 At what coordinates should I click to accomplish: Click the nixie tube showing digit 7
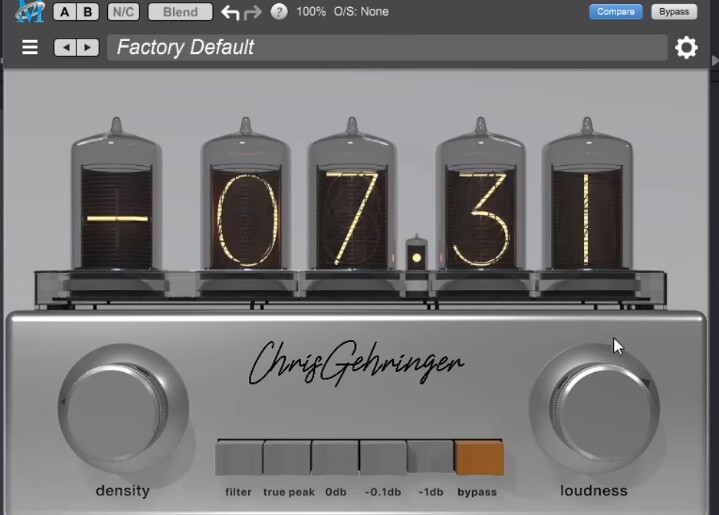point(352,195)
